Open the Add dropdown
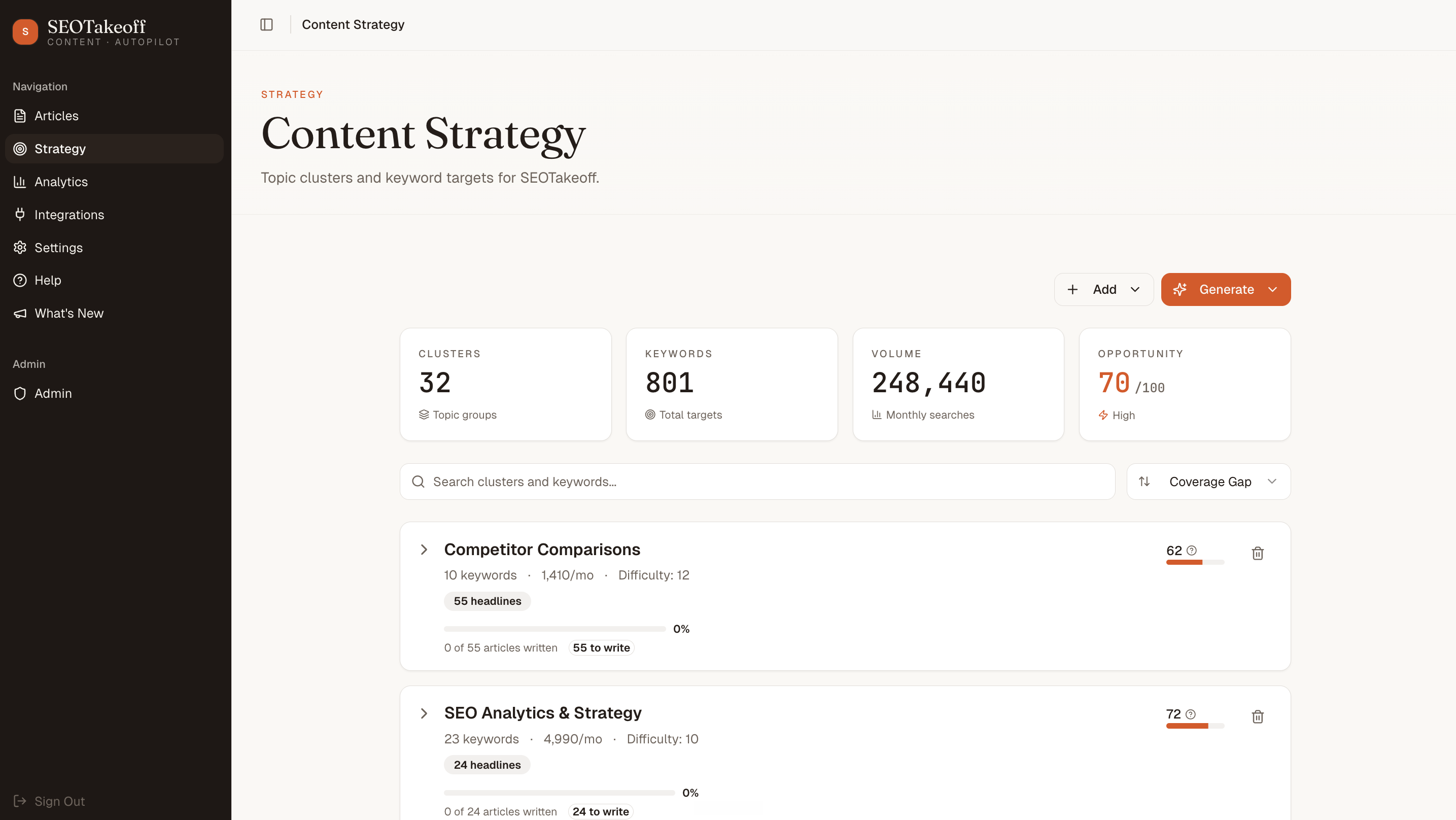 tap(1103, 290)
